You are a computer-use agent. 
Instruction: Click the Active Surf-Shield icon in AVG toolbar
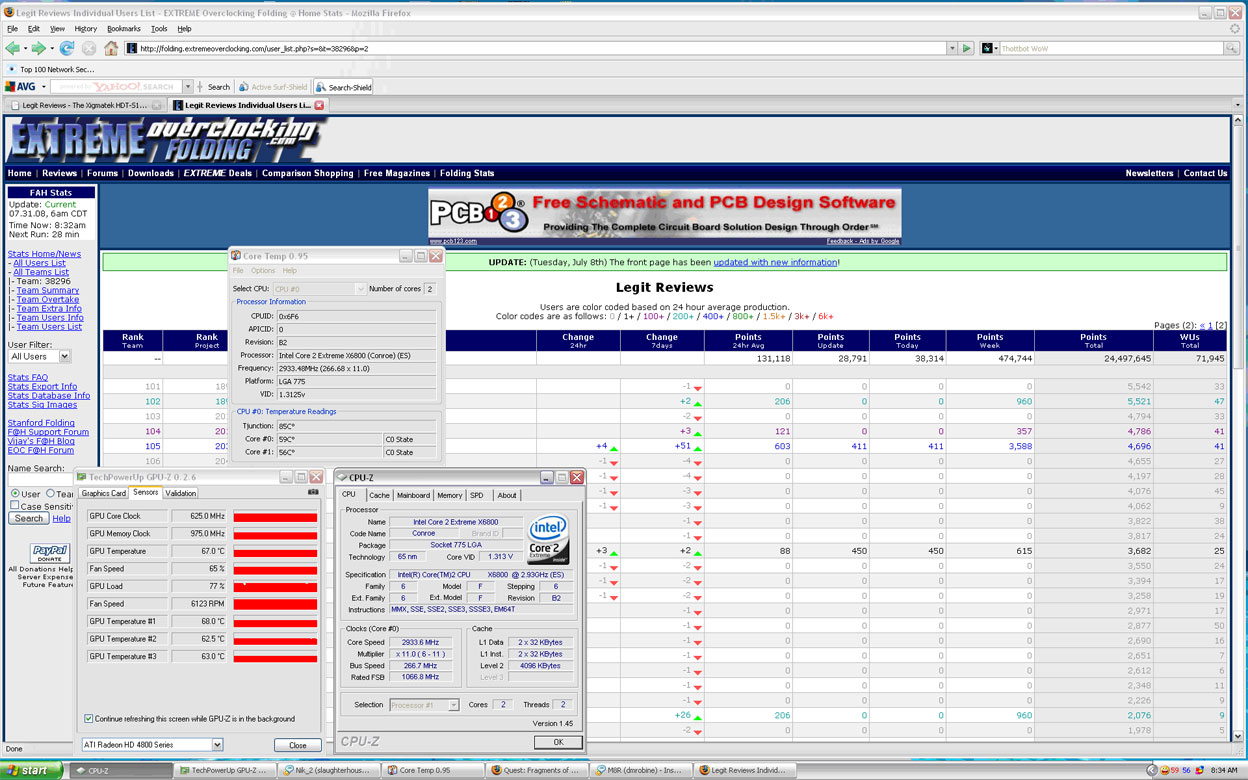(244, 87)
